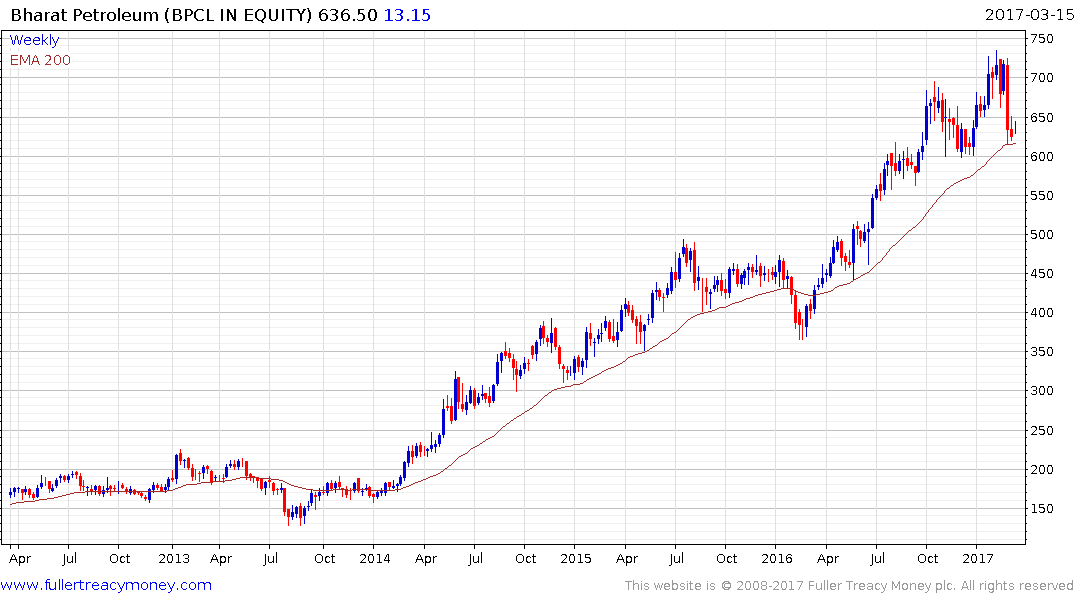Click the Weekly interval label
The height and width of the screenshot is (600, 1075).
coord(34,40)
